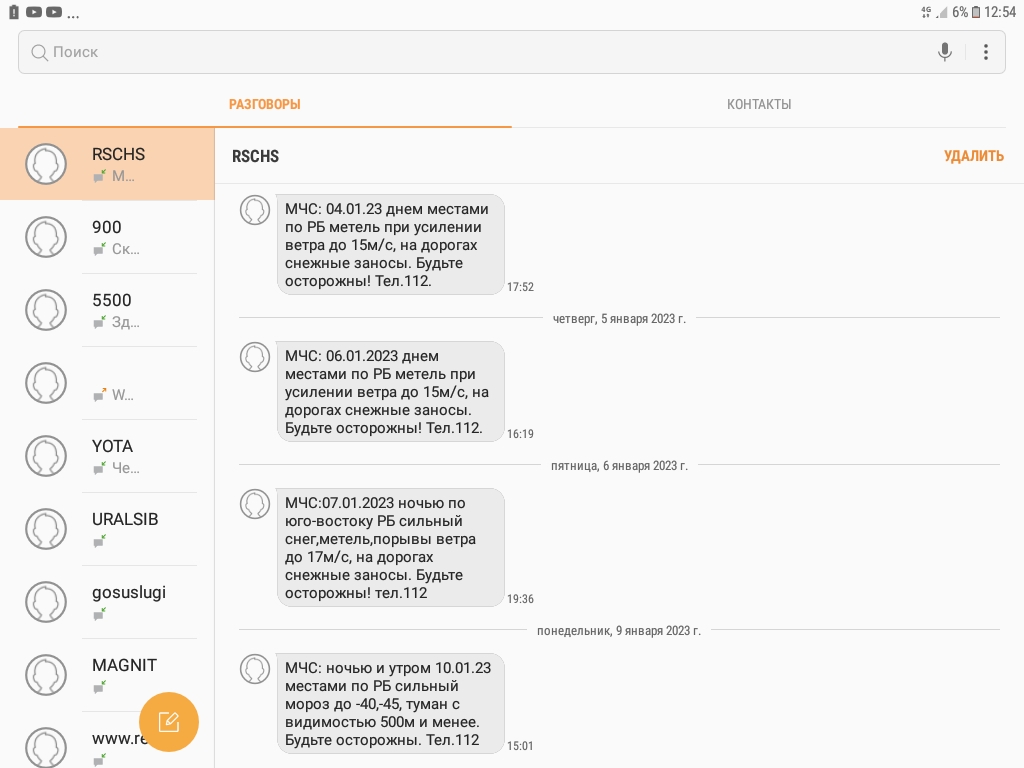Screen dimensions: 1024x768
Task: Select the message about frost -40,-45
Action: pyautogui.click(x=390, y=704)
